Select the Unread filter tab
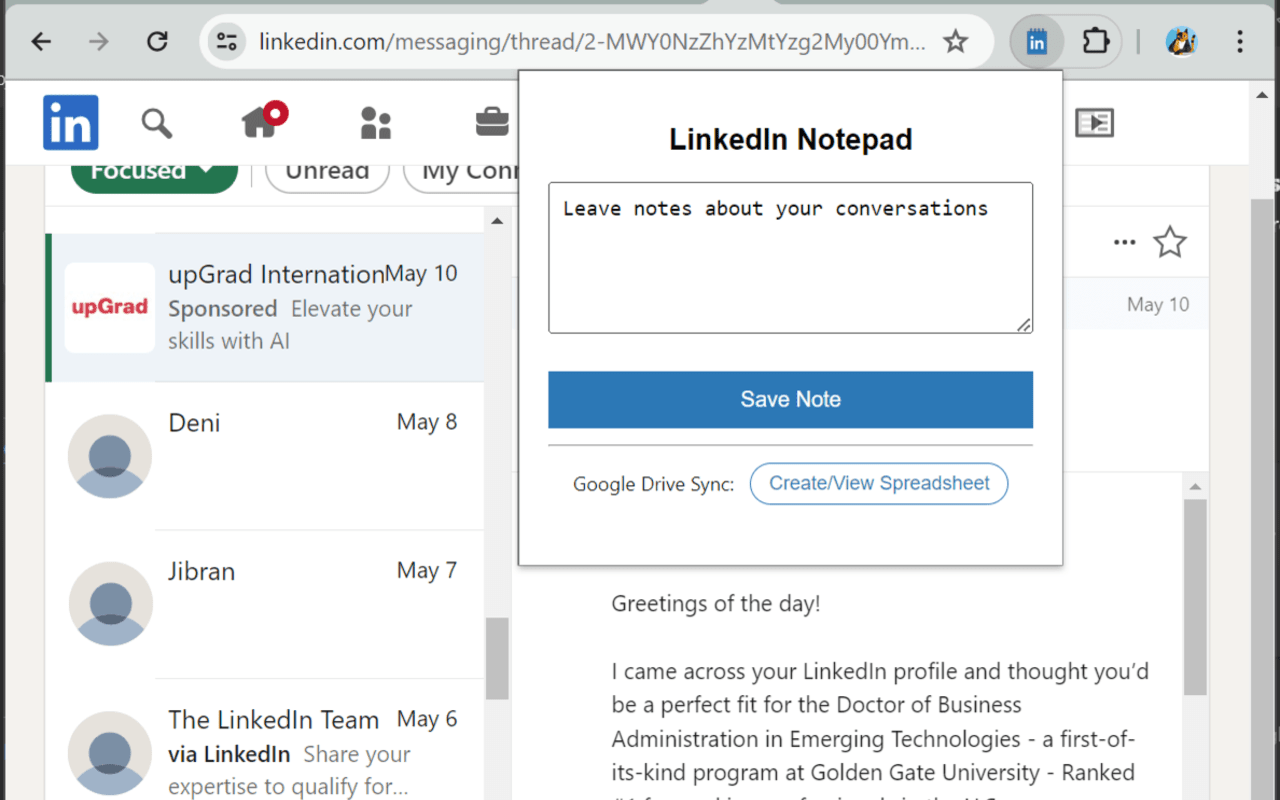The height and width of the screenshot is (800, 1280). (x=327, y=172)
